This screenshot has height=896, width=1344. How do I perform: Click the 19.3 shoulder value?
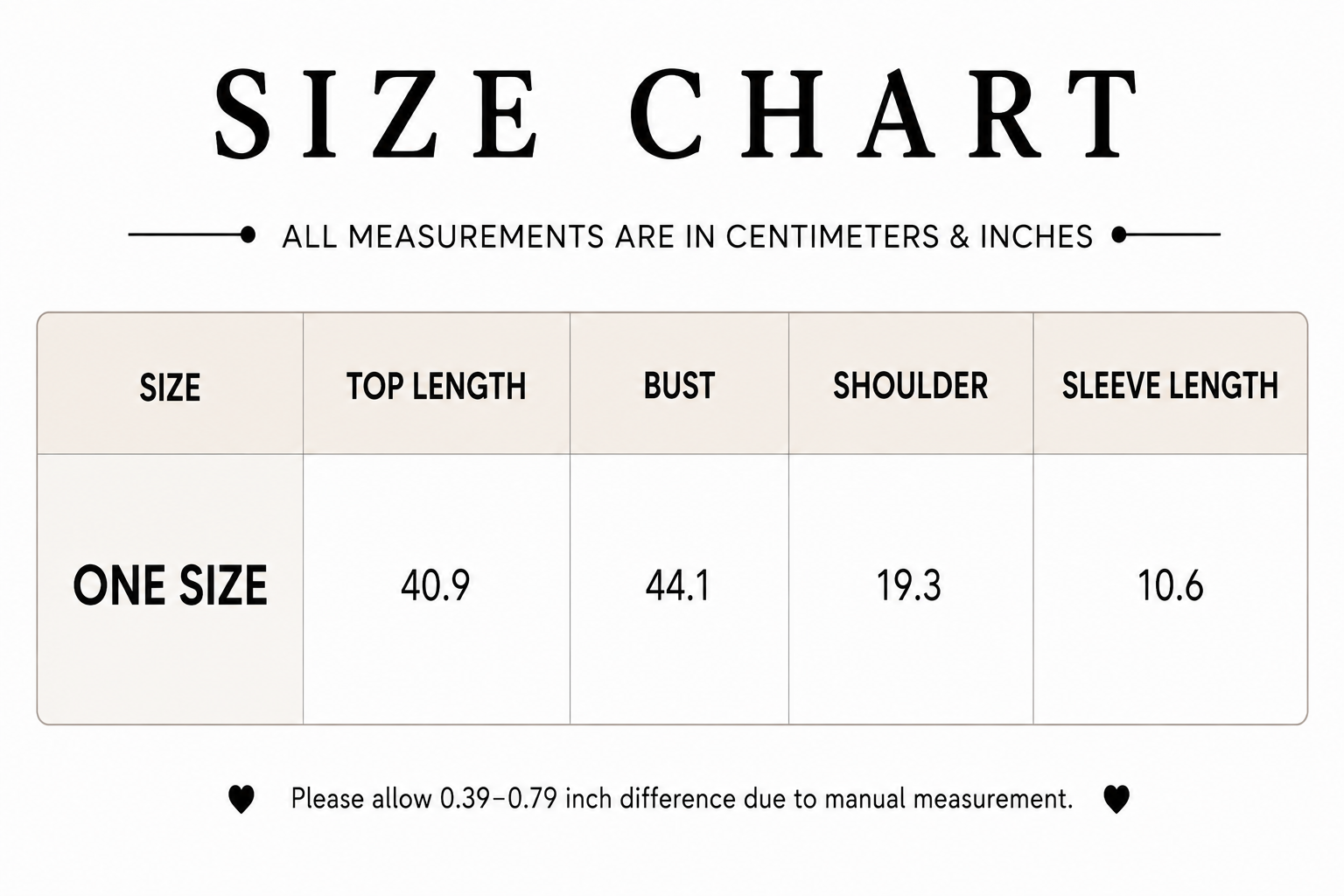click(x=909, y=585)
